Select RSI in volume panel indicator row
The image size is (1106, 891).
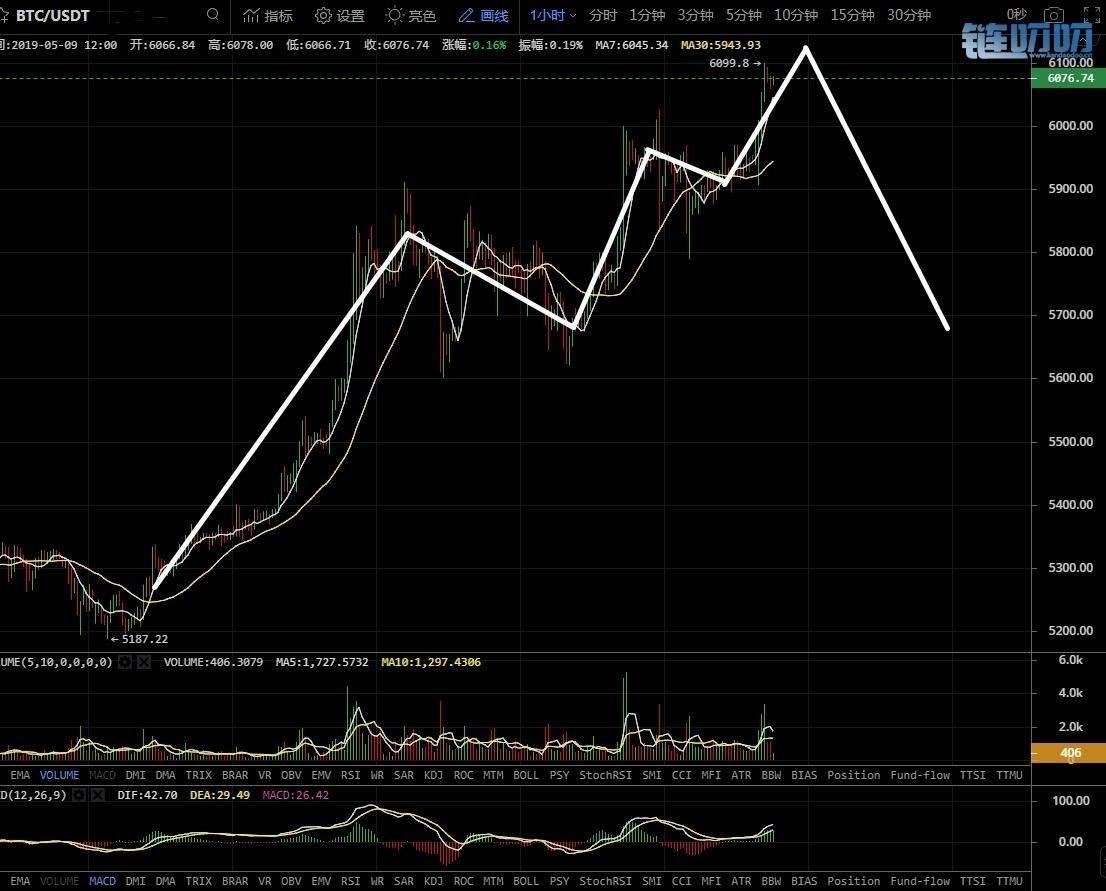point(351,775)
